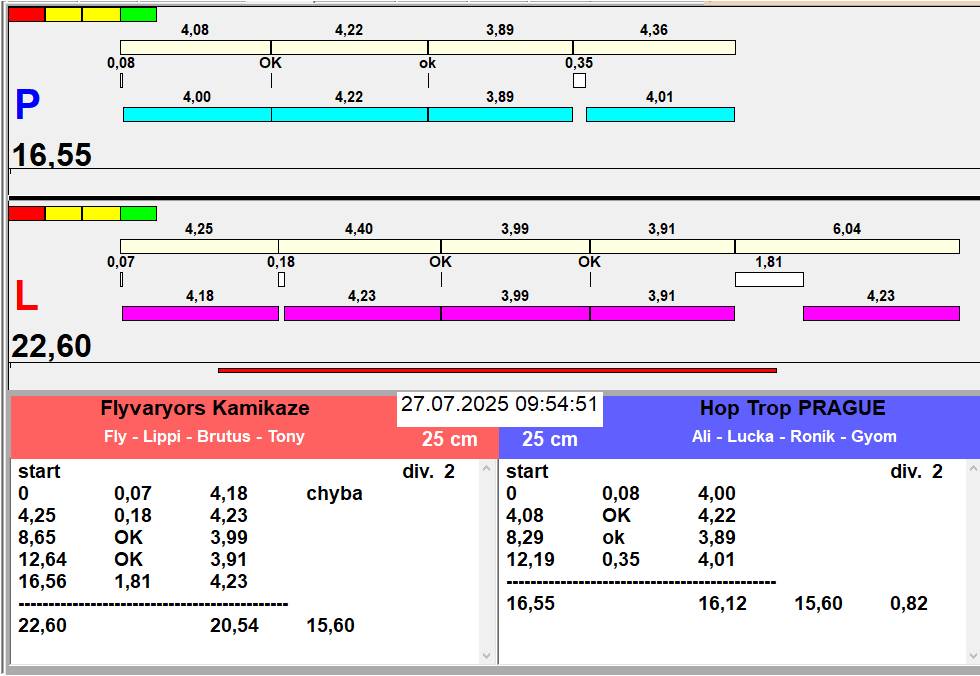Click the magenta 4,23 last run bar
980x676 pixels.
(881, 313)
